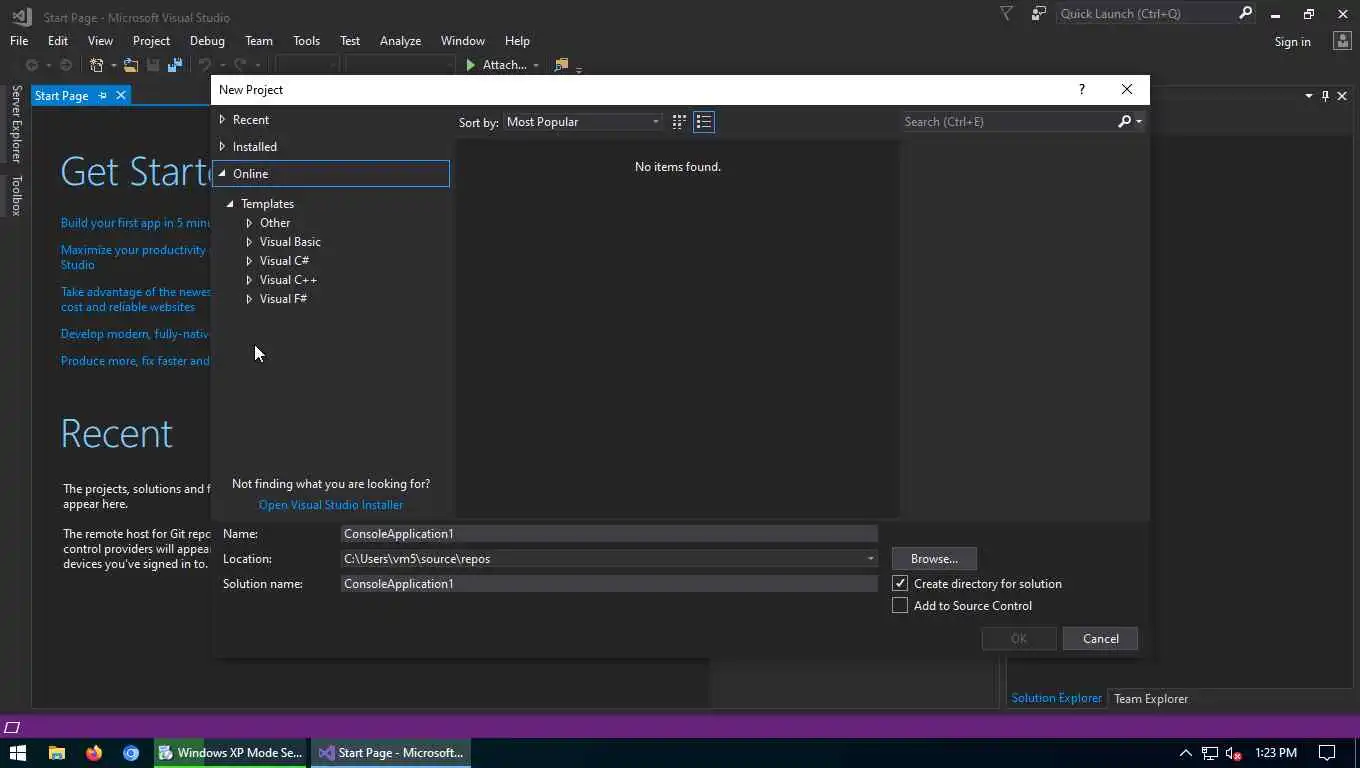Open the Analyze menu
This screenshot has width=1360, height=768.
400,41
